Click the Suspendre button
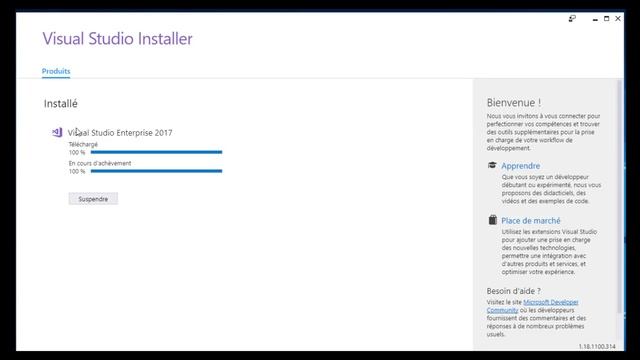The height and width of the screenshot is (360, 640). [93, 199]
